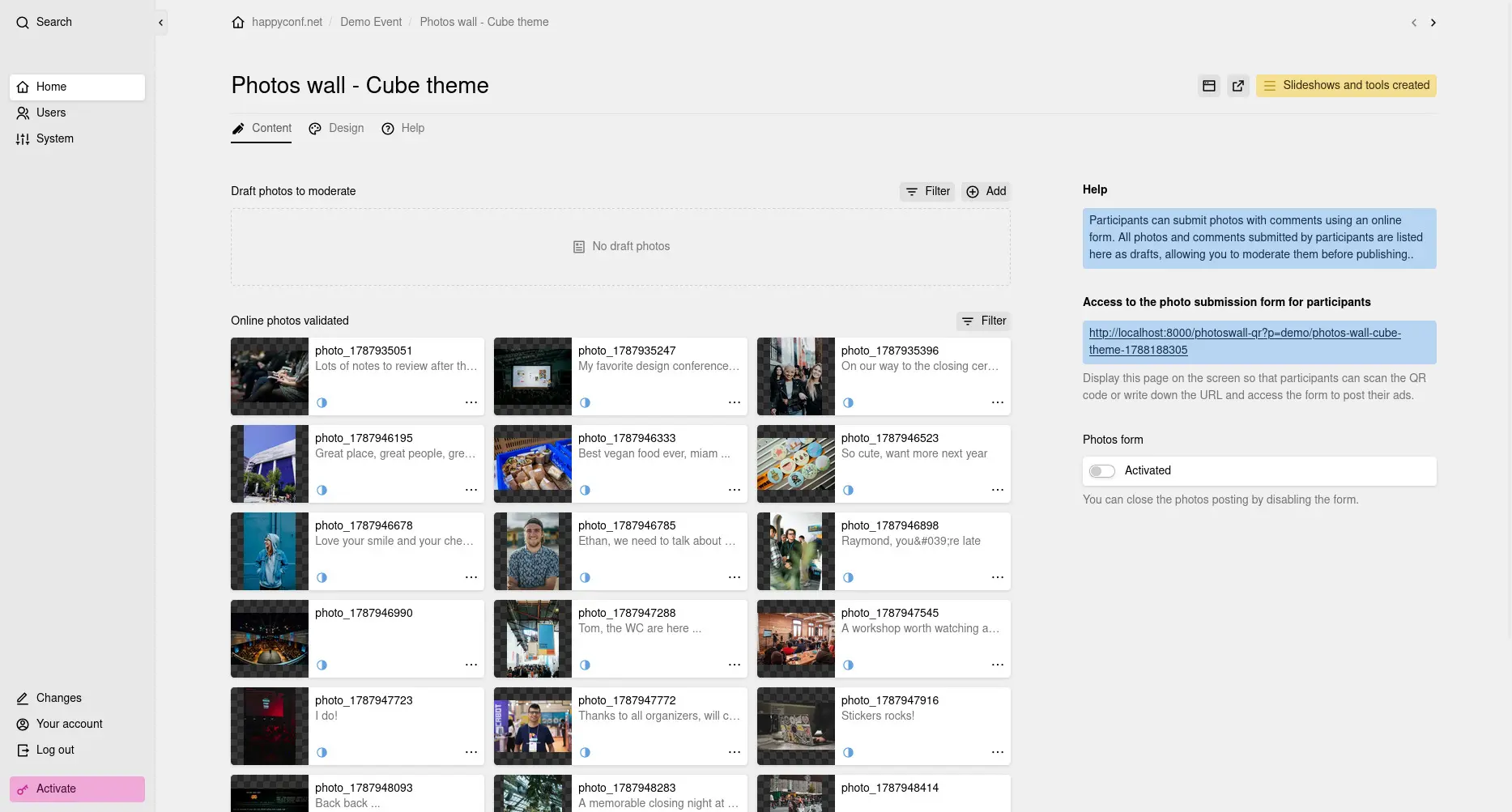
Task: Open options menu for photo_1787946523
Action: coord(998,491)
